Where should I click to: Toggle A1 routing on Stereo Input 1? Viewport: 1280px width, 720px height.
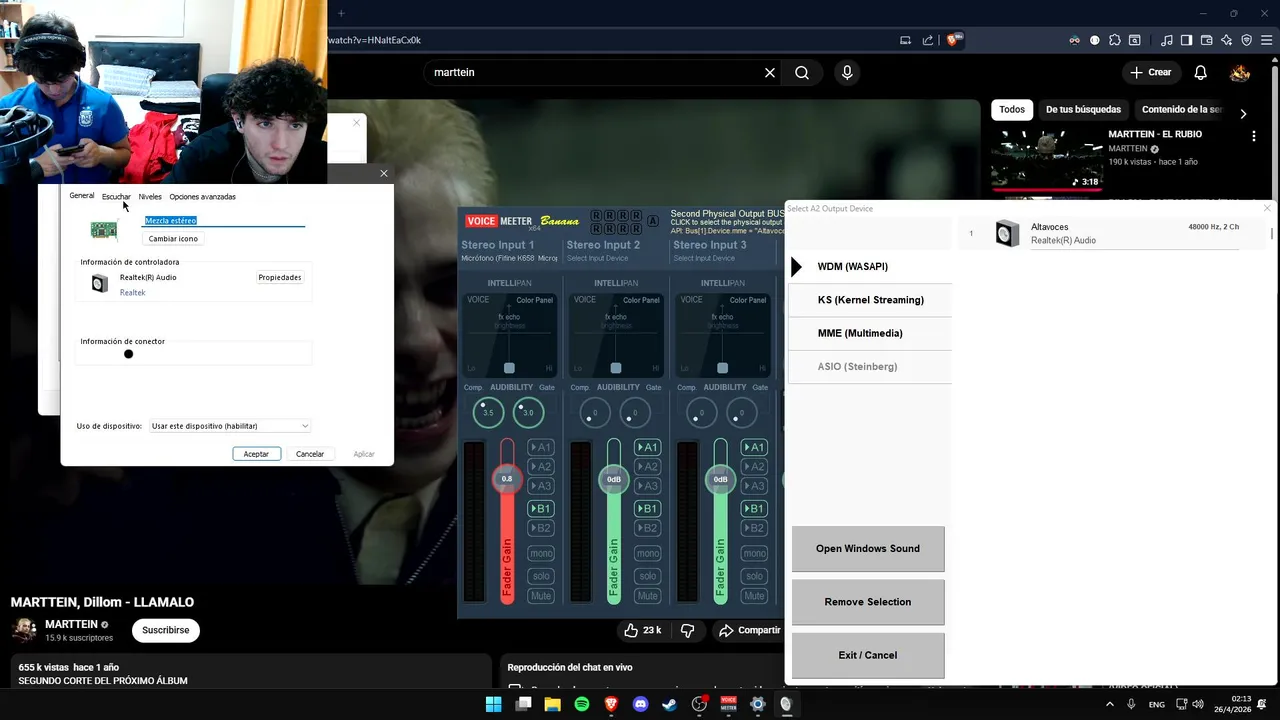tap(540, 447)
